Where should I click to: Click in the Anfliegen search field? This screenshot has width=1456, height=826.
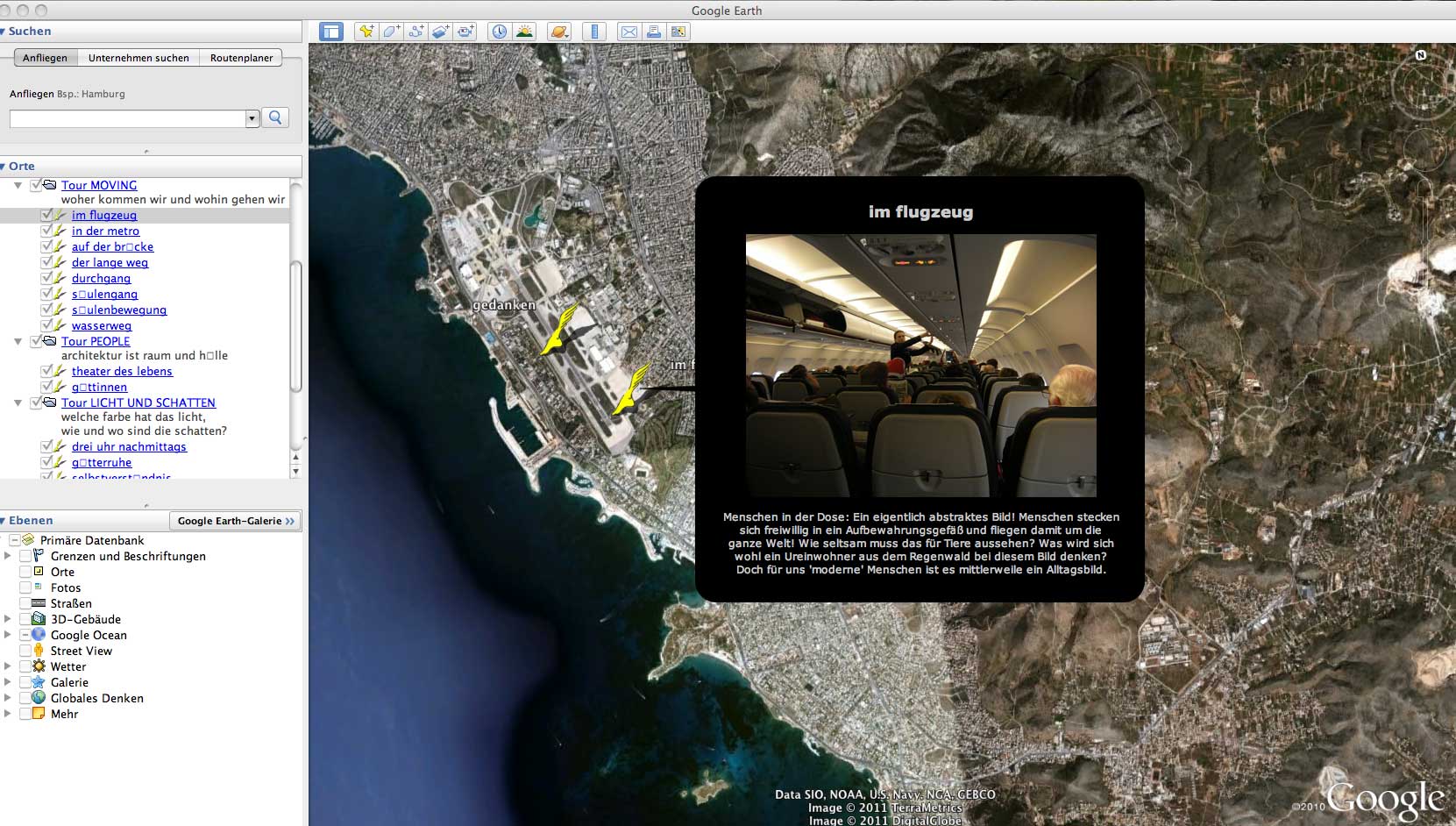coord(128,118)
